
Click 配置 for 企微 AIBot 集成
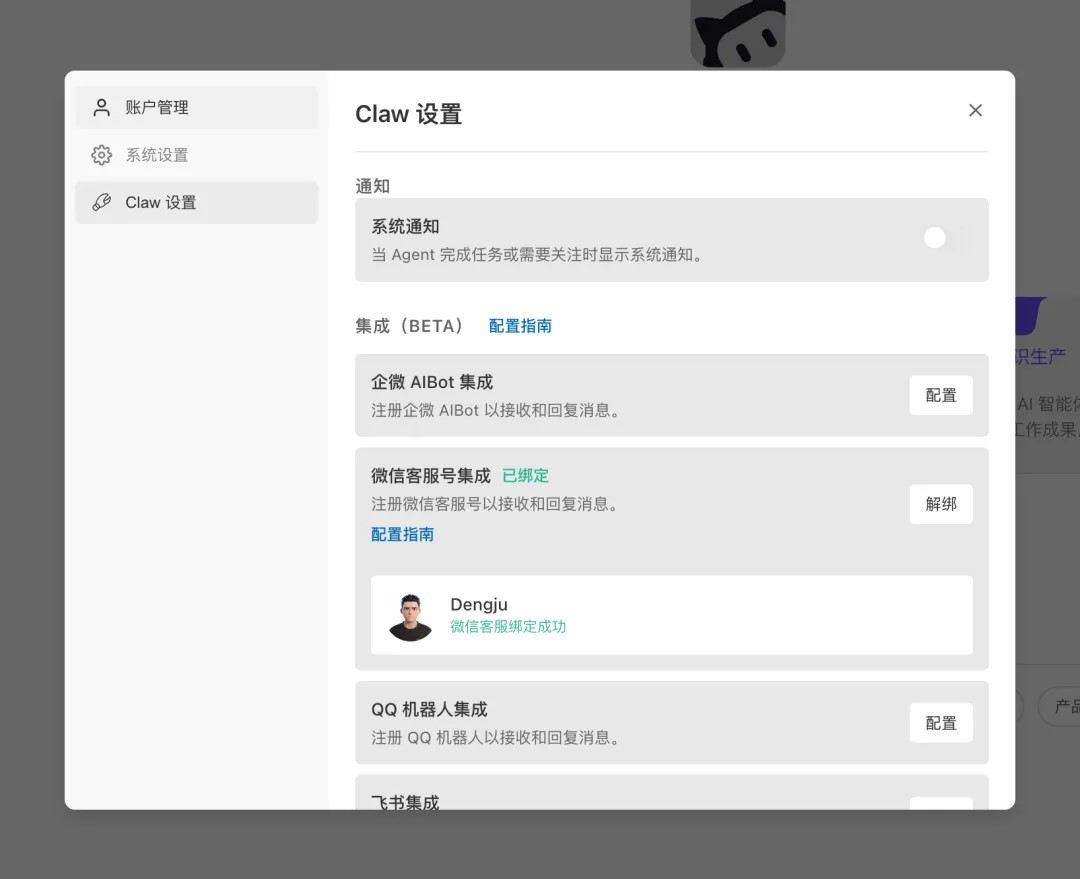[940, 395]
